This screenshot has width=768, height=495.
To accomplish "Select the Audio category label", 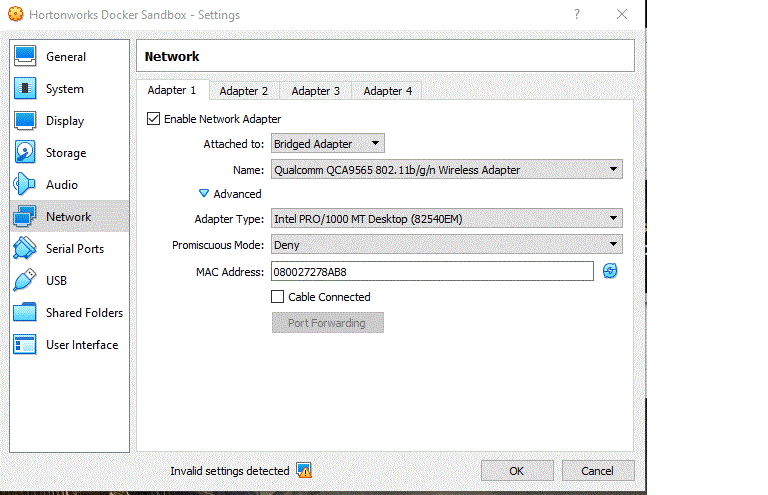I will 62,185.
